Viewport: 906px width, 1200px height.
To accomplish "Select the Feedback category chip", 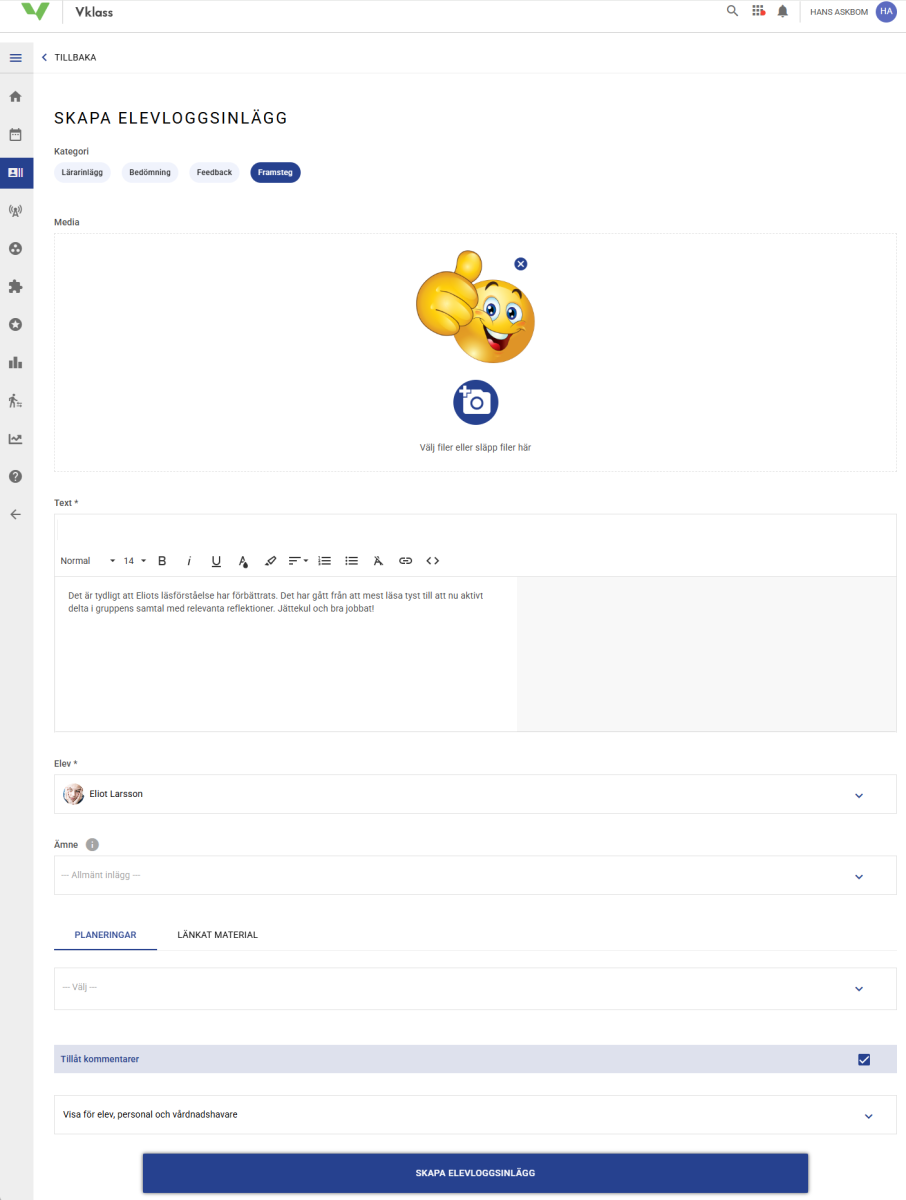I will point(214,172).
